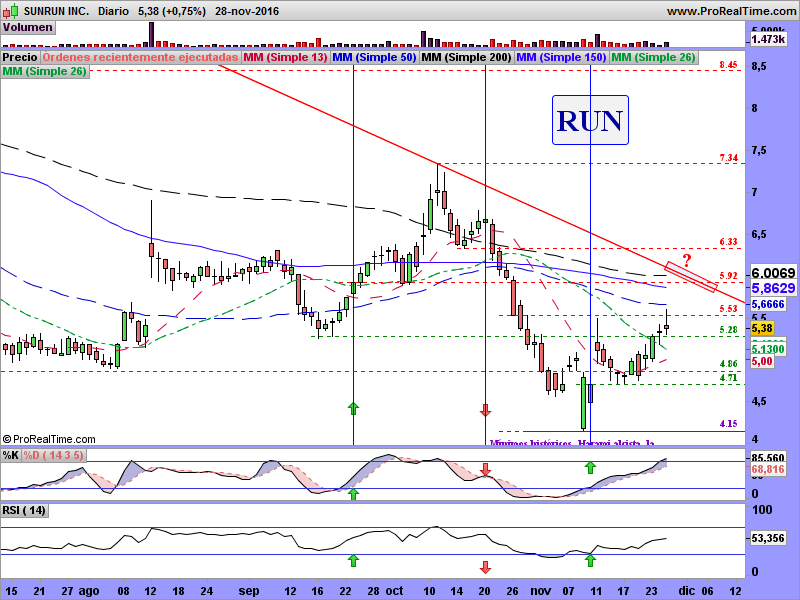
Task: Select the 8.45 resistance level label
Action: tap(728, 65)
